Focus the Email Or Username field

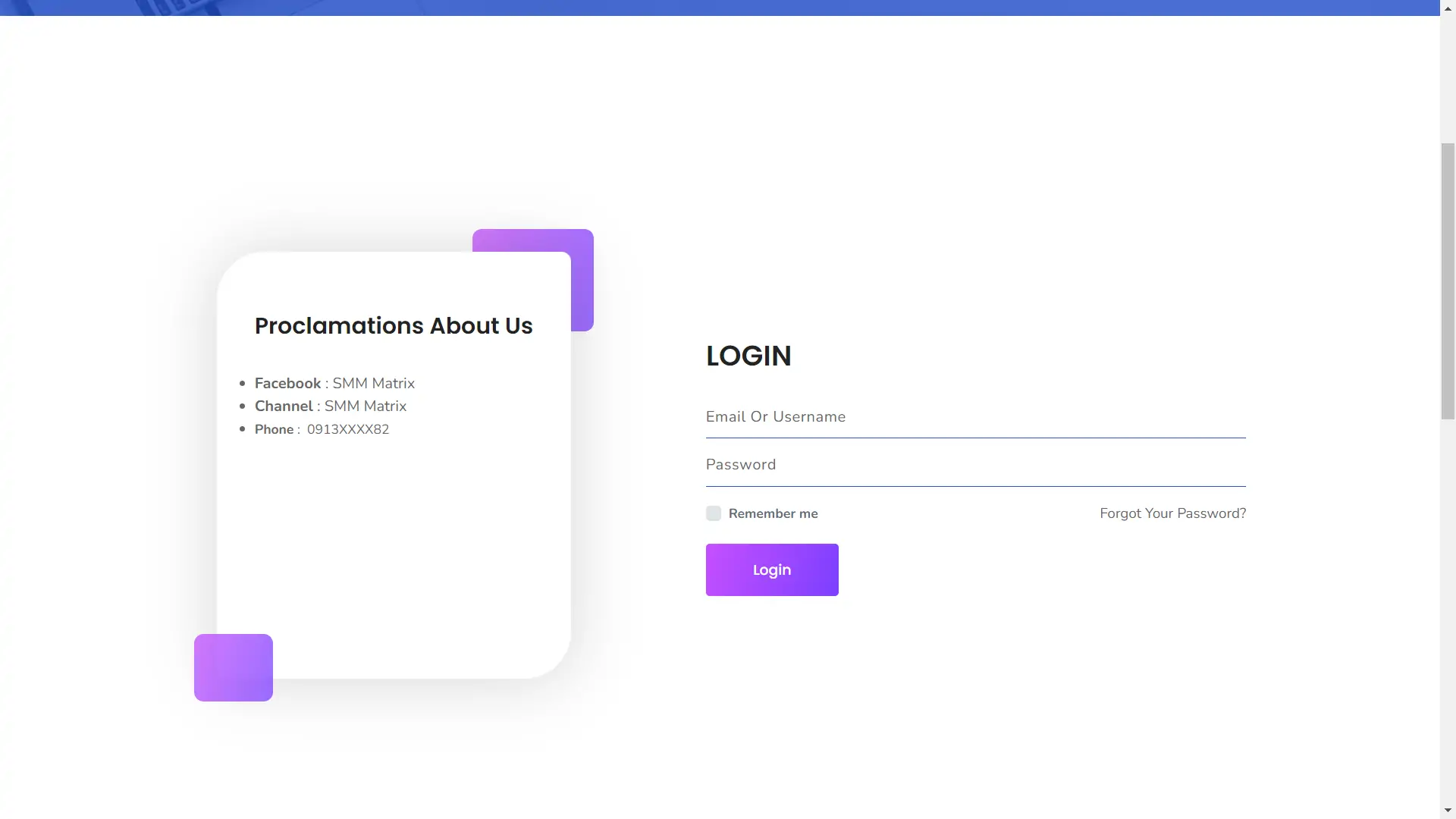pyautogui.click(x=975, y=417)
